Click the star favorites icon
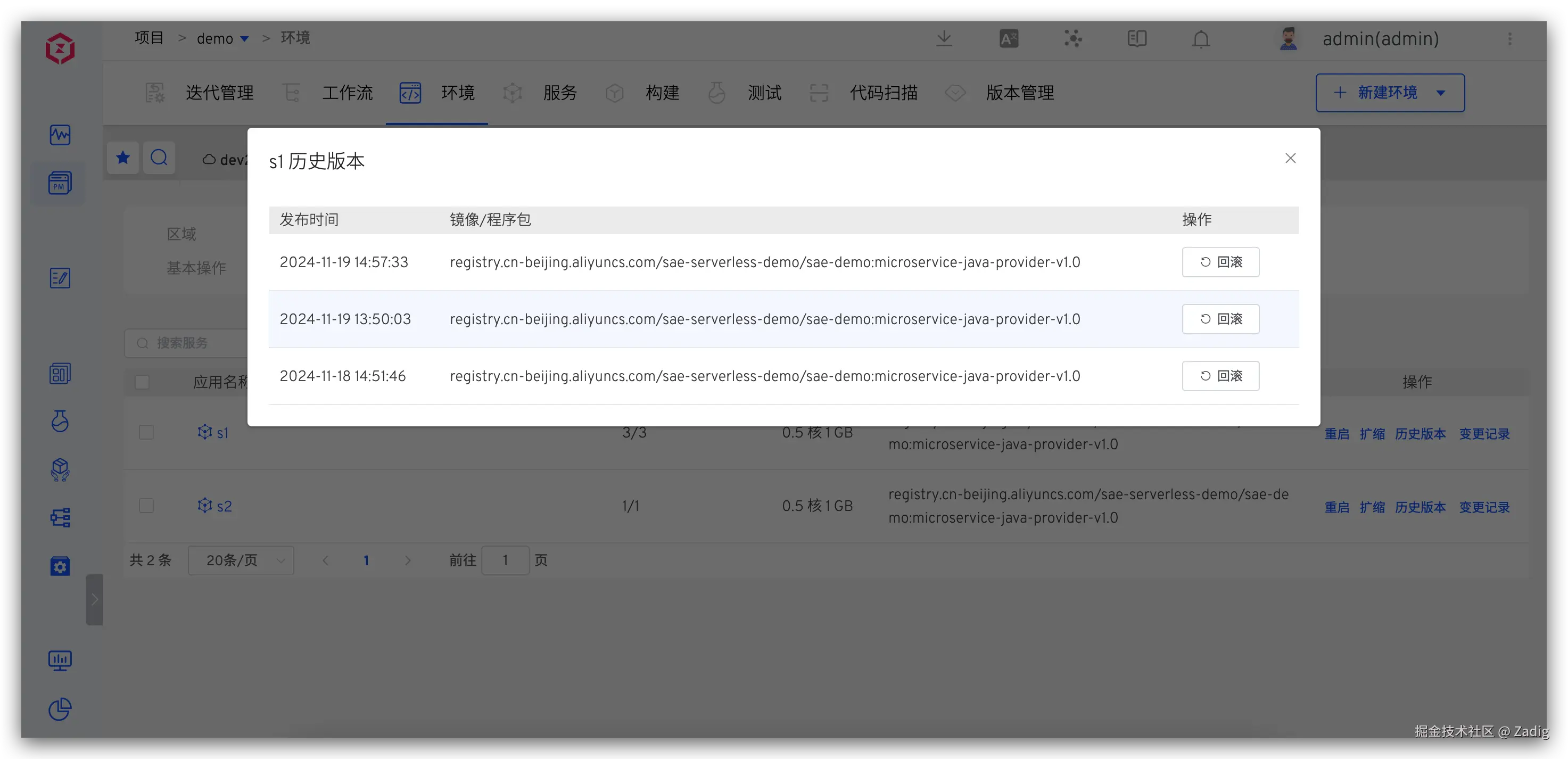The height and width of the screenshot is (759, 1568). [123, 158]
